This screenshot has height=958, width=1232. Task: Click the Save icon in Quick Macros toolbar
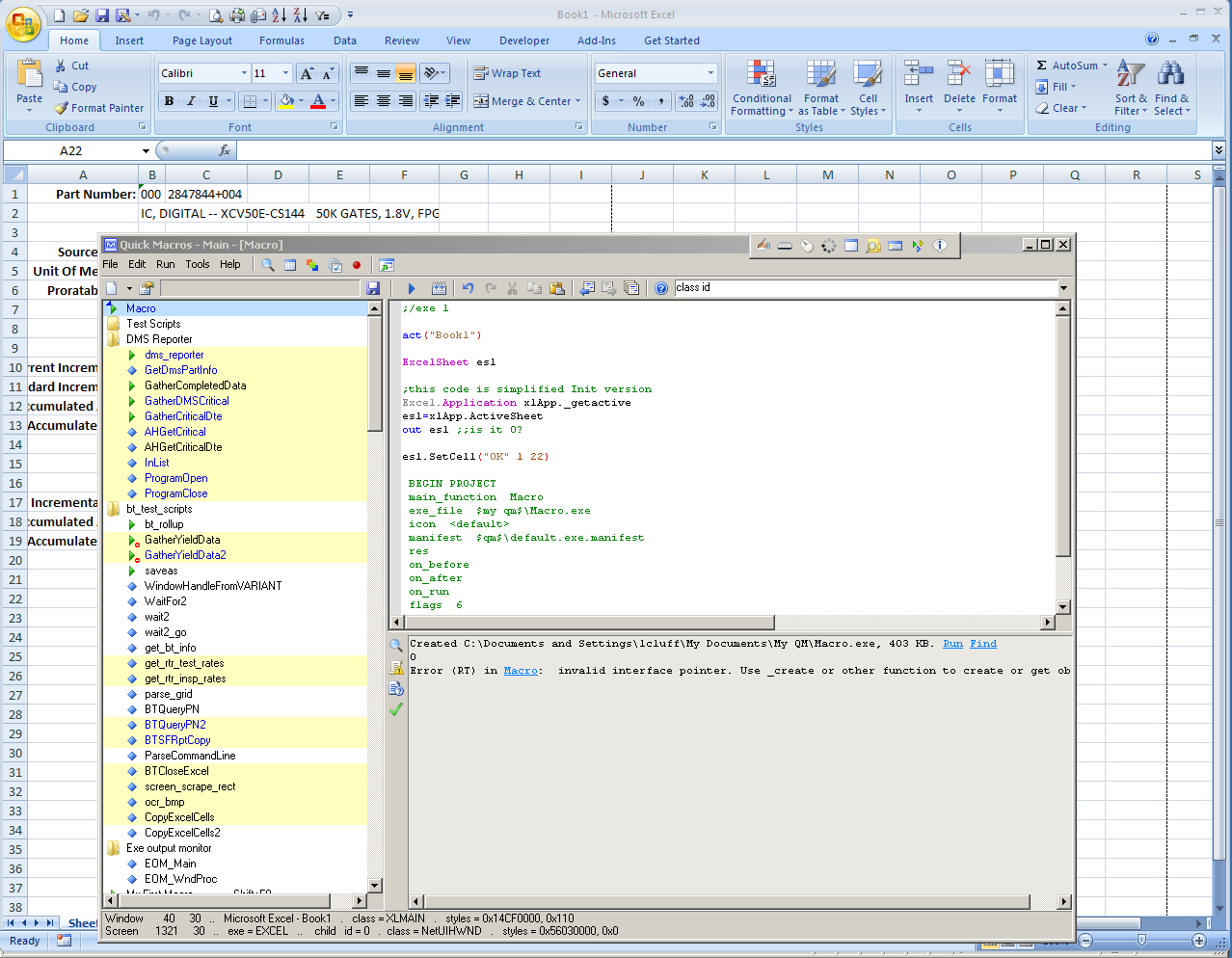373,288
